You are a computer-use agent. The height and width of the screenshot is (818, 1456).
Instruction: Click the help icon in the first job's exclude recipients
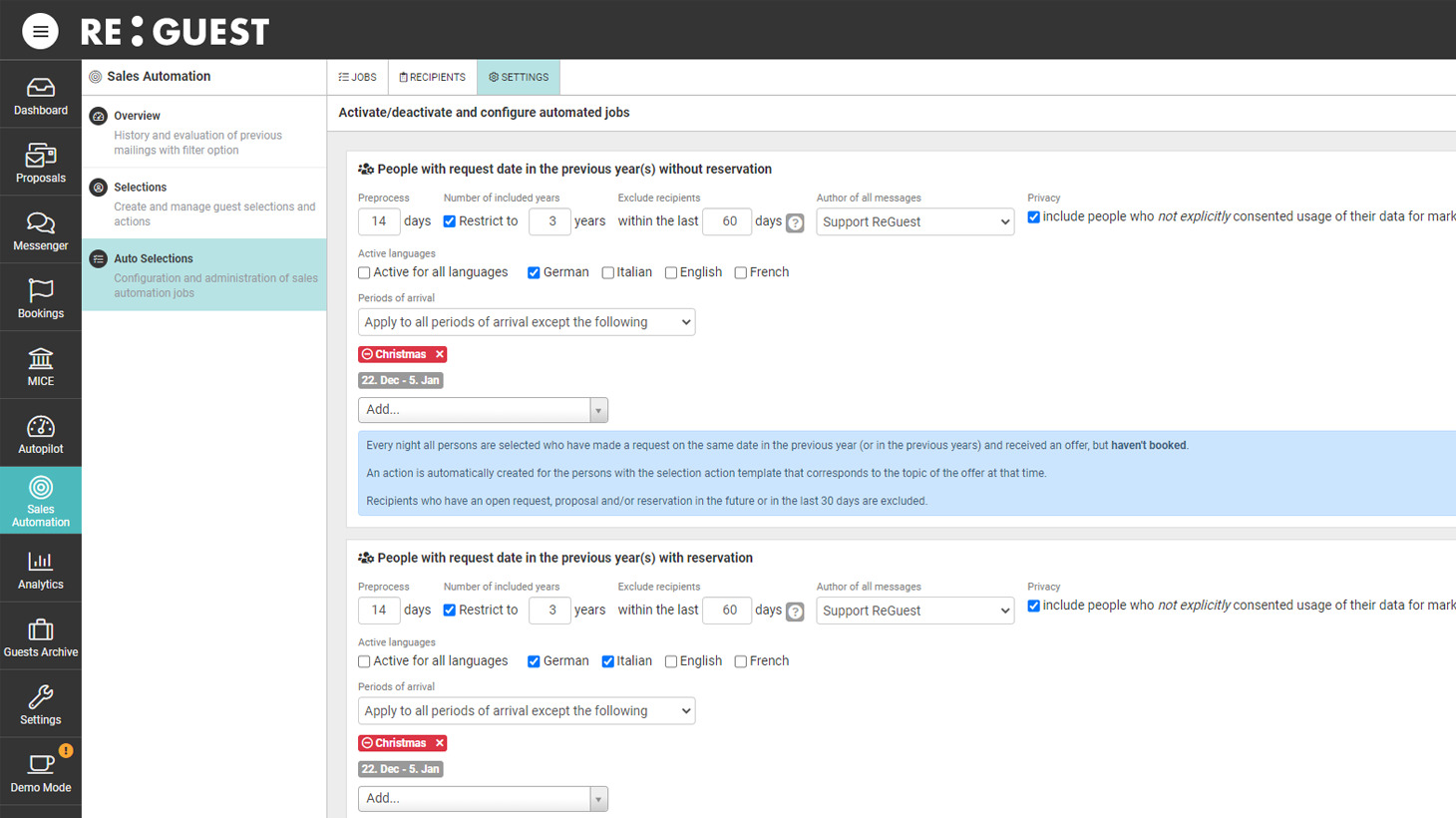795,222
